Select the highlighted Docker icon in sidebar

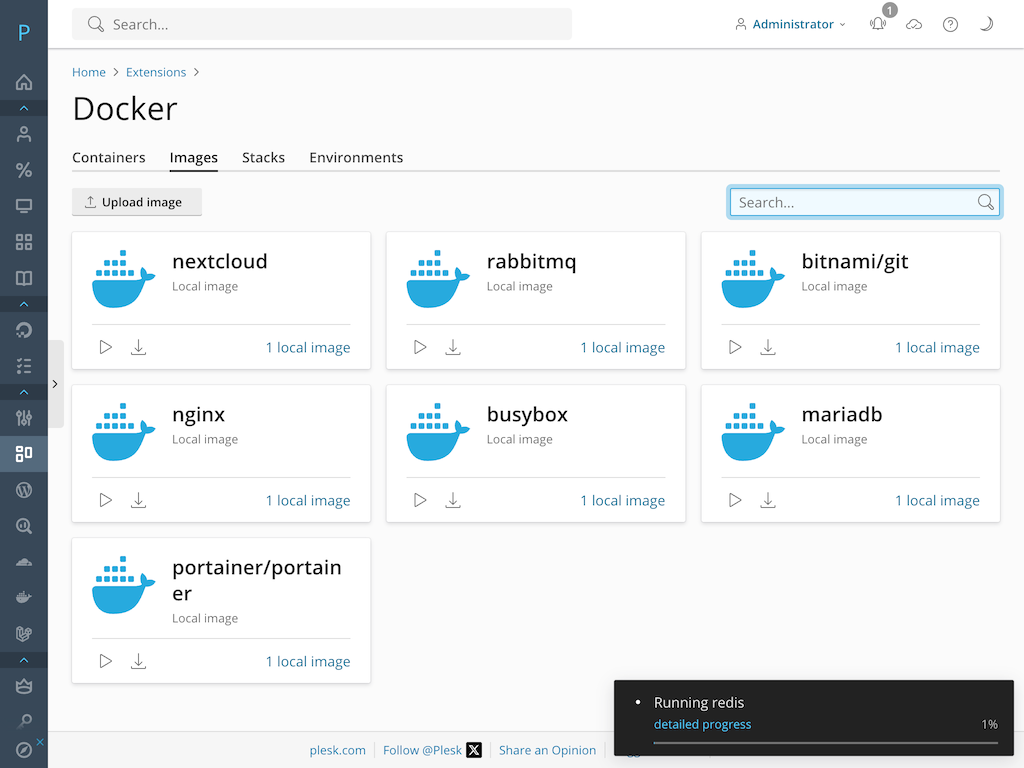click(x=24, y=454)
